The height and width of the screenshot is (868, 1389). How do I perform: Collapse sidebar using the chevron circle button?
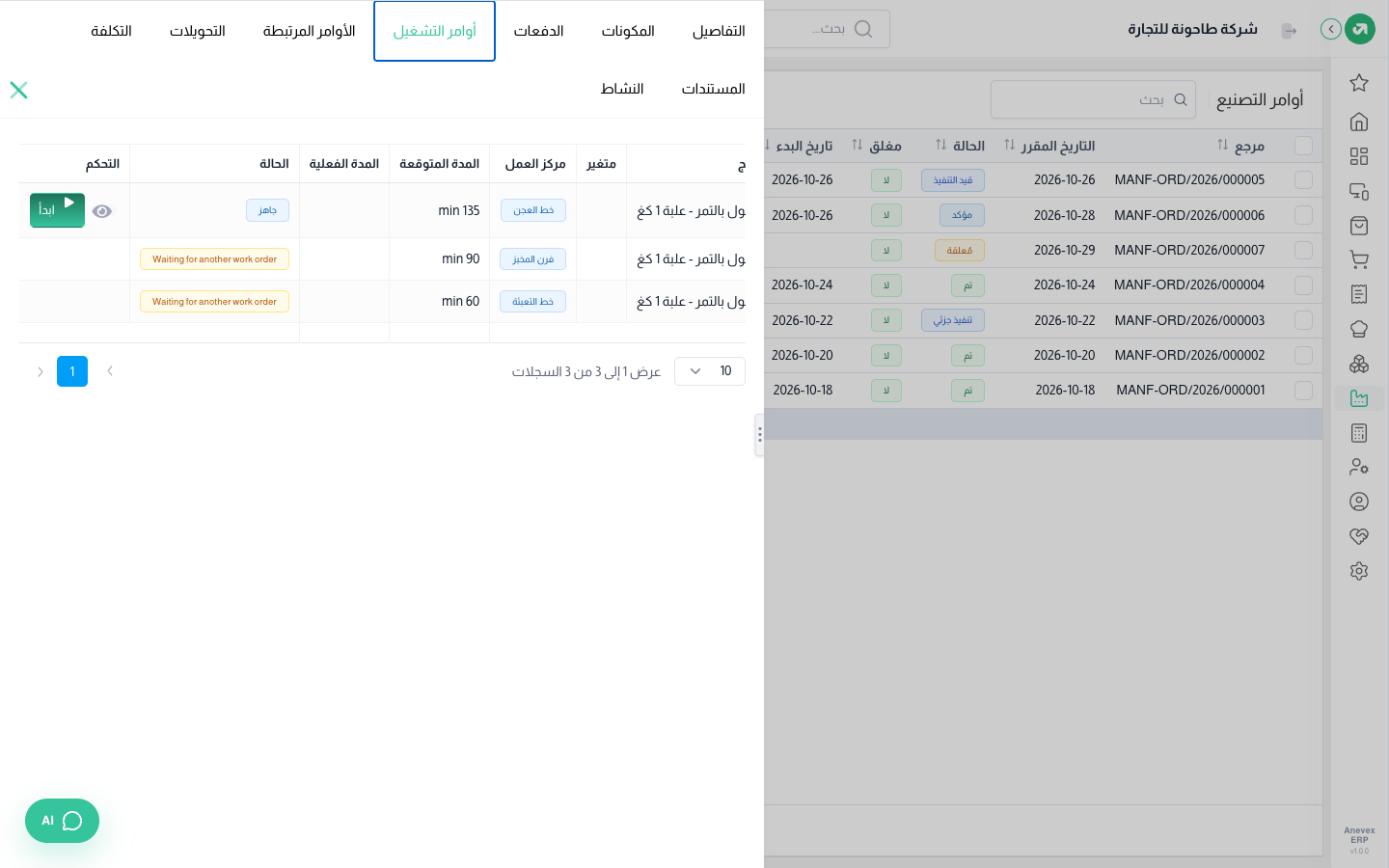[x=1331, y=29]
